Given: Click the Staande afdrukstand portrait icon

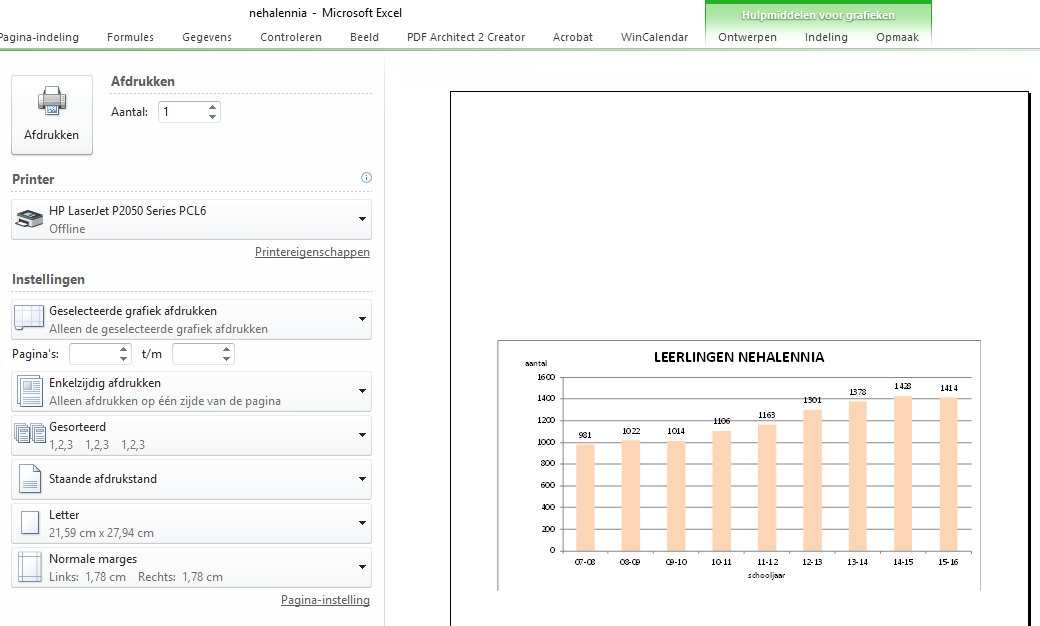Looking at the screenshot, I should click(x=30, y=479).
